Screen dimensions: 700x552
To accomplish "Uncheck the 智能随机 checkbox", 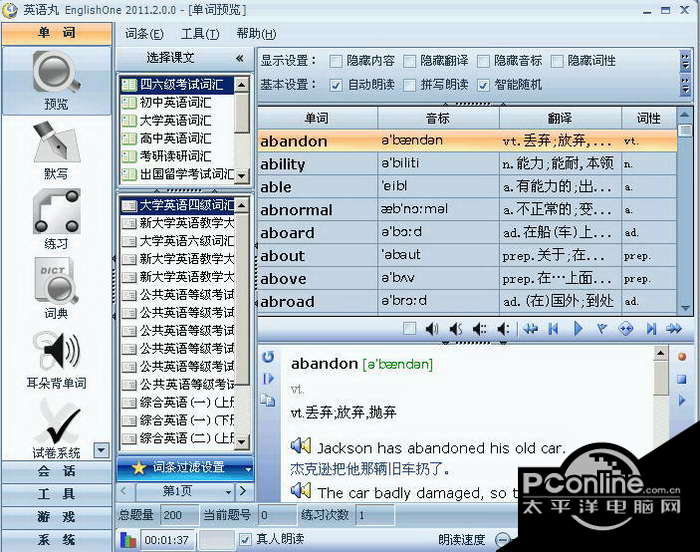I will pyautogui.click(x=483, y=85).
